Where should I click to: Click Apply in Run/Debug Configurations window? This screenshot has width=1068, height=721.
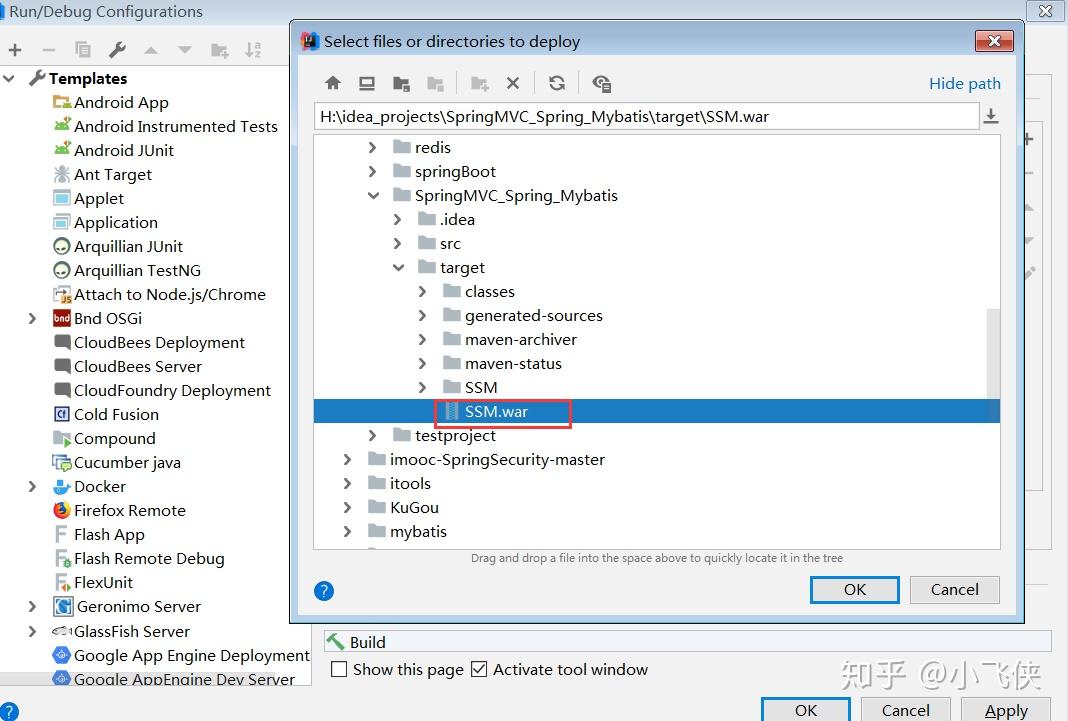[1006, 710]
